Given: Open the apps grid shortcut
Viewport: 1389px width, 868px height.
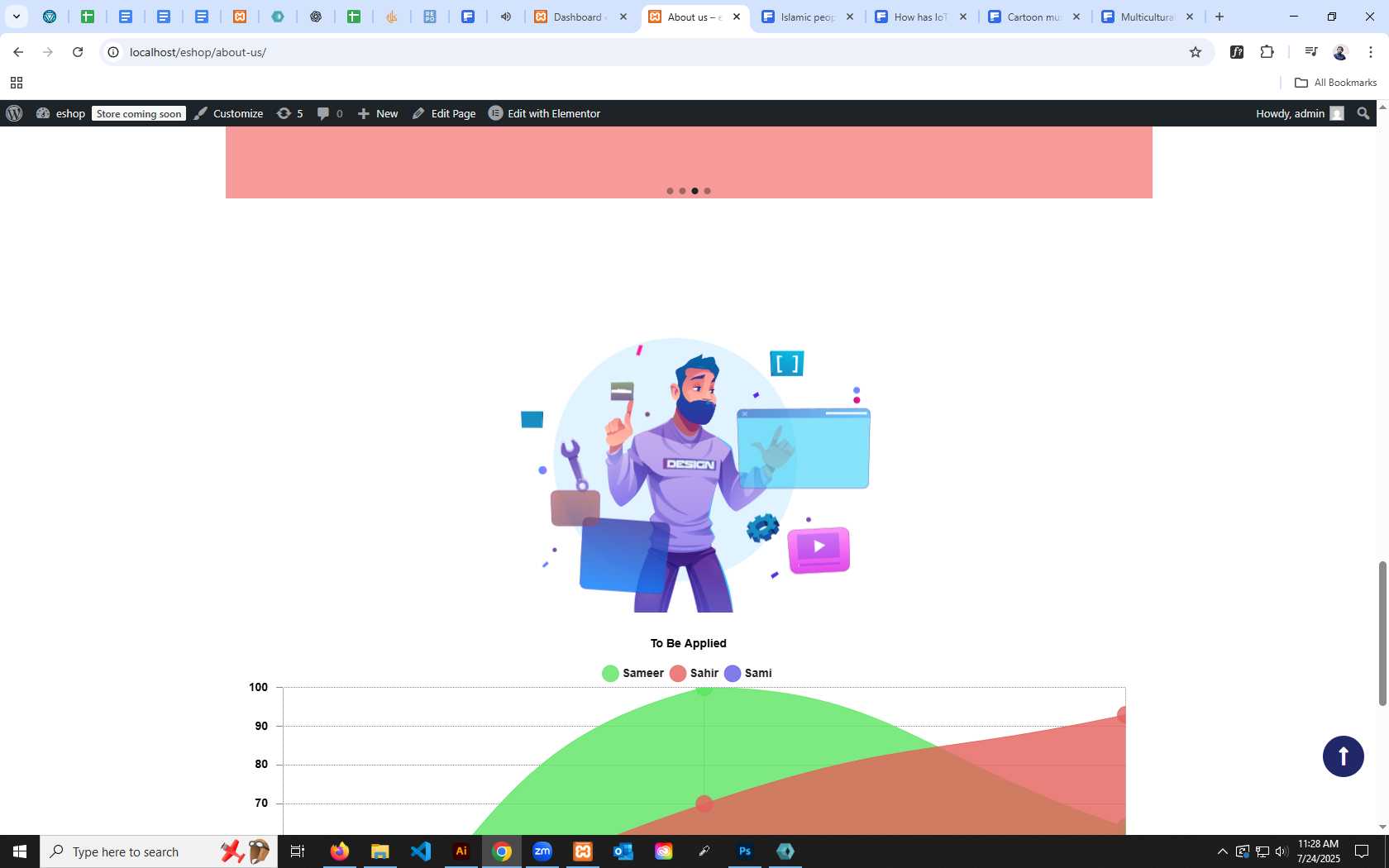Looking at the screenshot, I should click(x=17, y=83).
